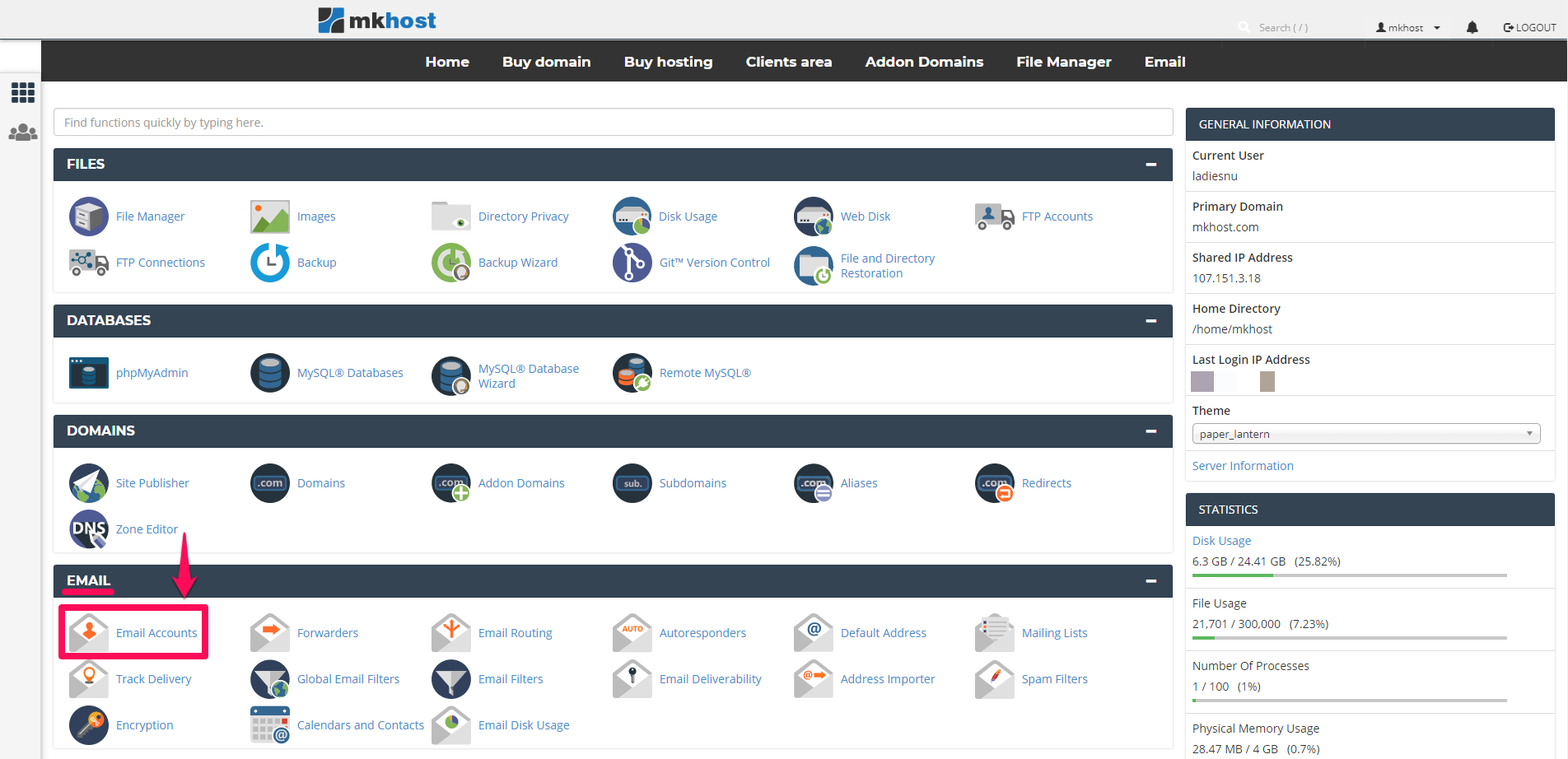
Task: Collapse the Databases section
Action: click(x=1150, y=321)
